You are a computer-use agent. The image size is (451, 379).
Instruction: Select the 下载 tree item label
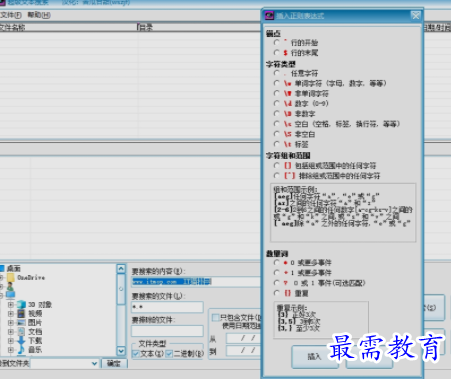pyautogui.click(x=35, y=341)
